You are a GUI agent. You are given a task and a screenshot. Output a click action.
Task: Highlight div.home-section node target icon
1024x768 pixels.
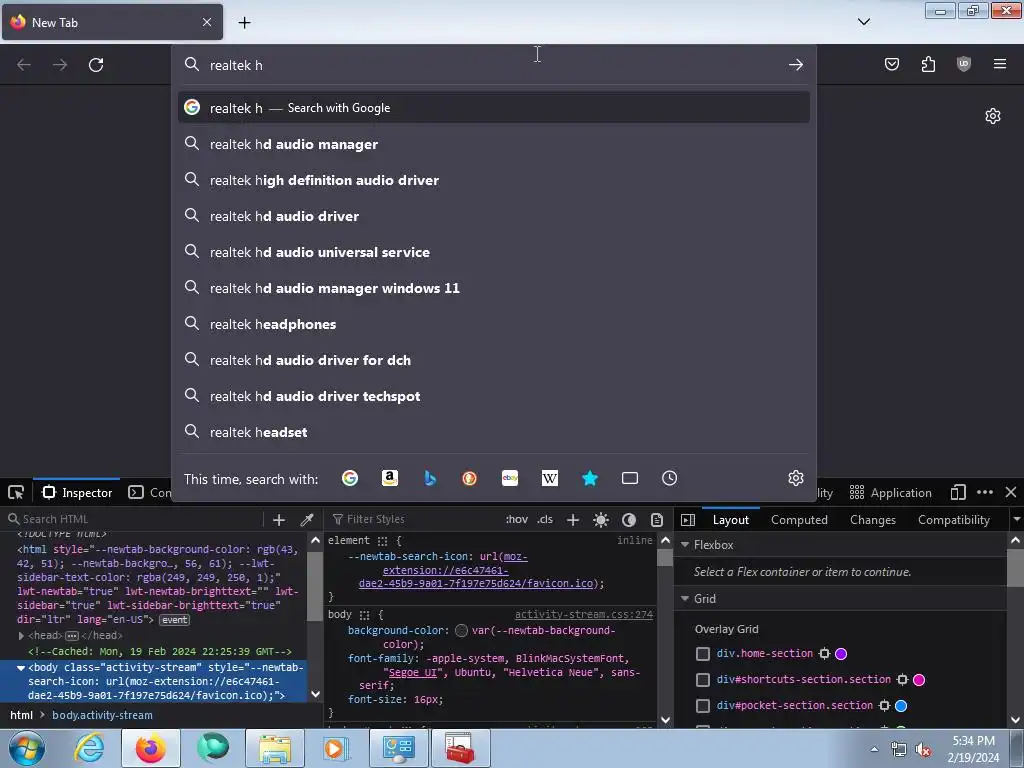[824, 654]
